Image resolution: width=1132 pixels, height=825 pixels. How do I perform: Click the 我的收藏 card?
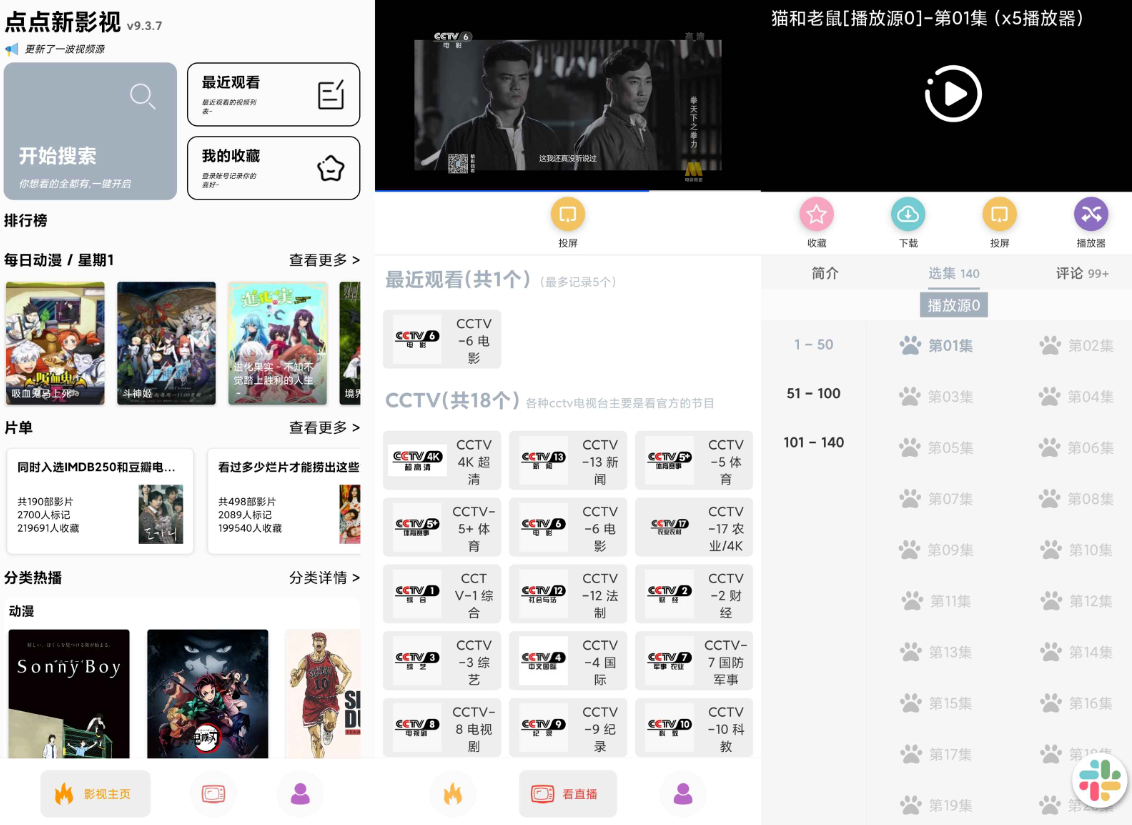[x=273, y=168]
